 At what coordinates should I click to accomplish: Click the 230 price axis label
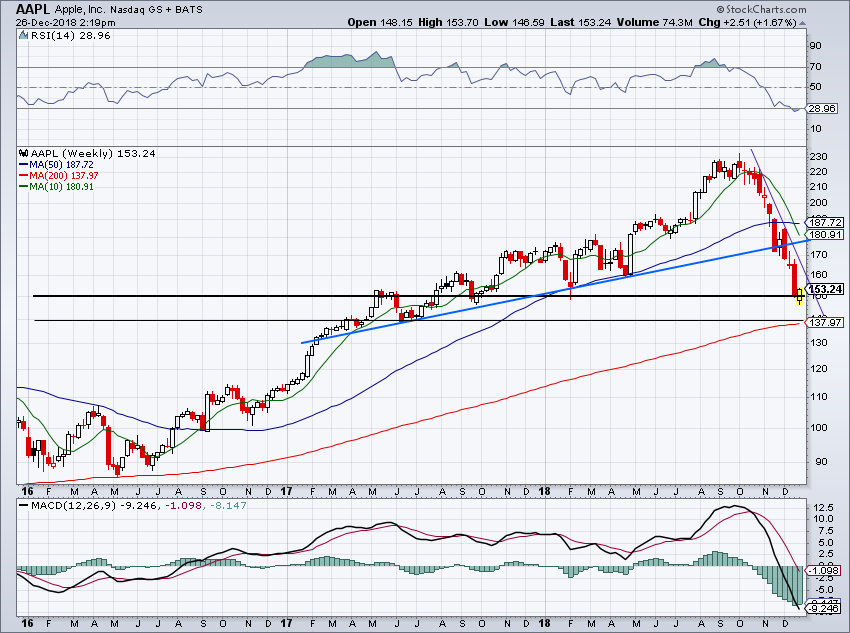click(818, 157)
